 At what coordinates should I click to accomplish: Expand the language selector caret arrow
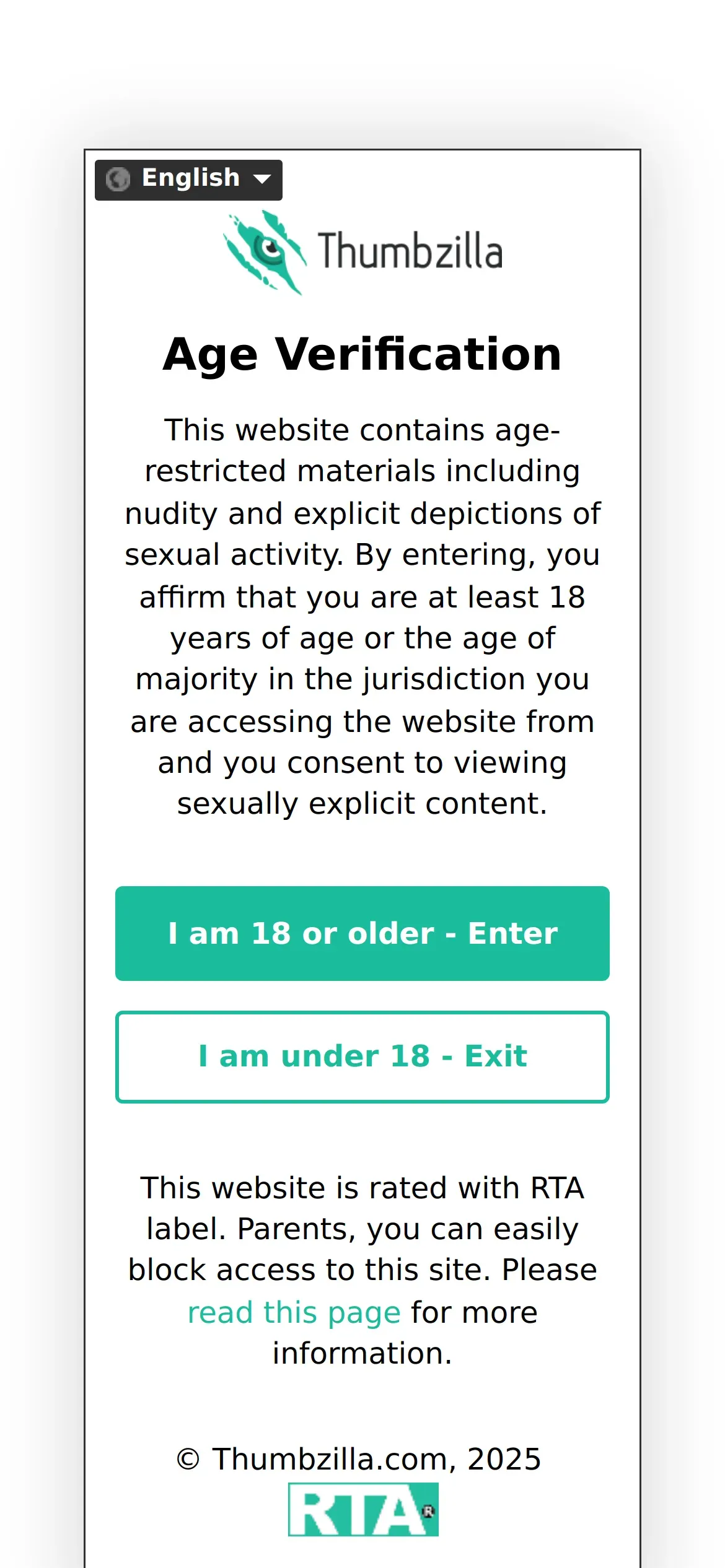click(x=262, y=180)
